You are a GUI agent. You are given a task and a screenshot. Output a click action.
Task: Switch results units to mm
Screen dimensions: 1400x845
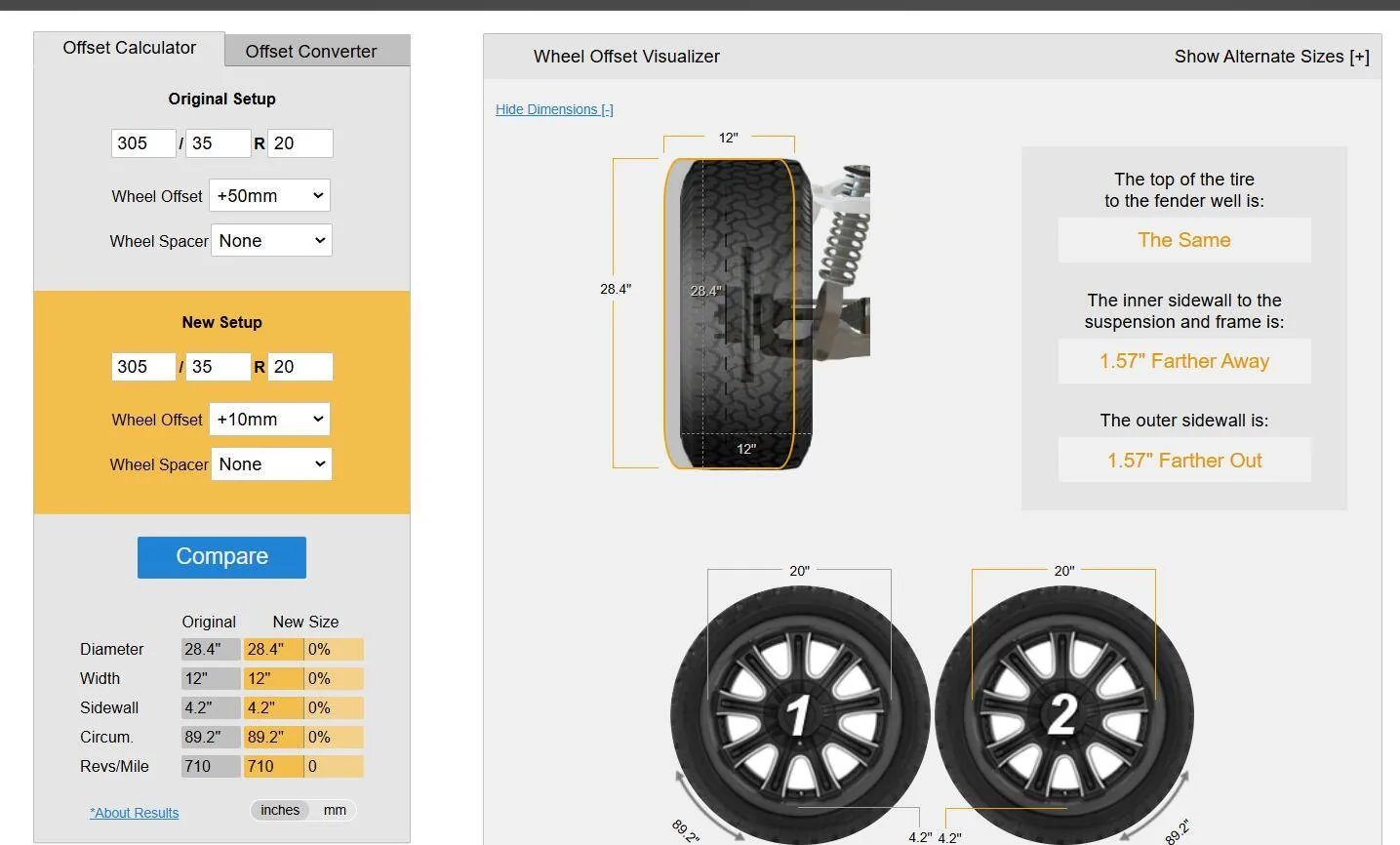[x=335, y=810]
